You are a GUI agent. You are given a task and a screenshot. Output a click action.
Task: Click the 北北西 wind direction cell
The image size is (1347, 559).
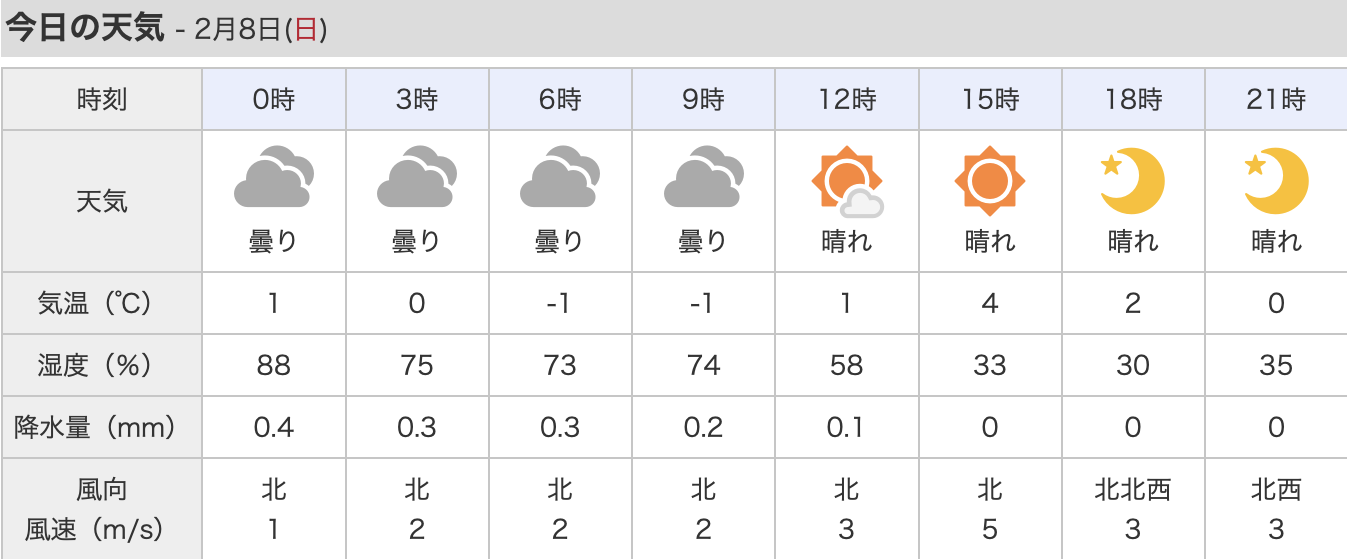tap(1132, 490)
